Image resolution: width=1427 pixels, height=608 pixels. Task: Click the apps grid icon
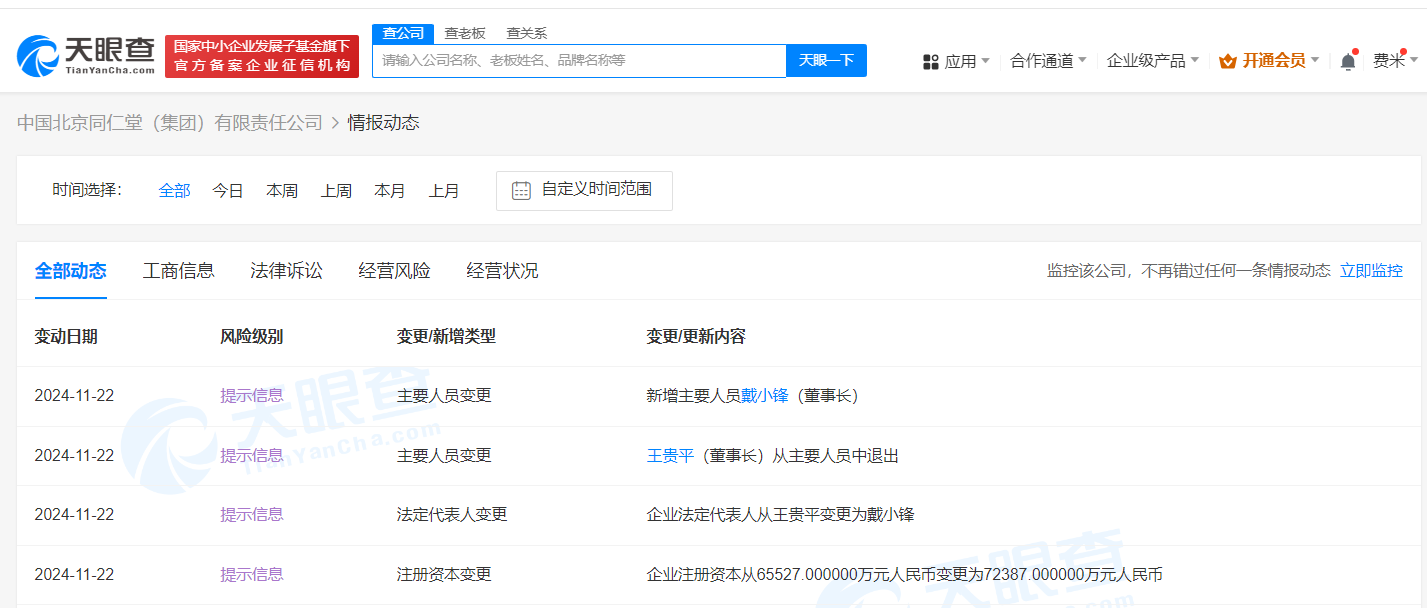click(x=930, y=61)
